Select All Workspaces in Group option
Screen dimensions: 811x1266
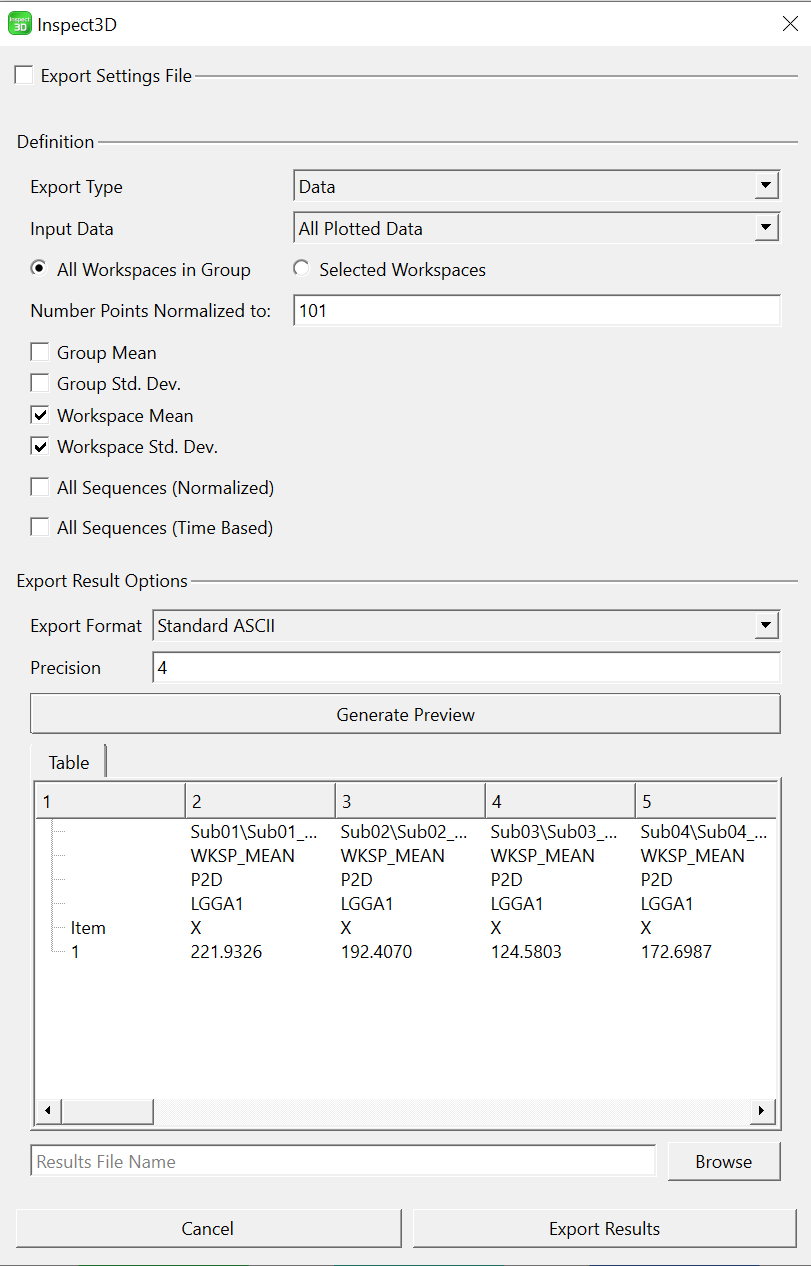click(39, 269)
